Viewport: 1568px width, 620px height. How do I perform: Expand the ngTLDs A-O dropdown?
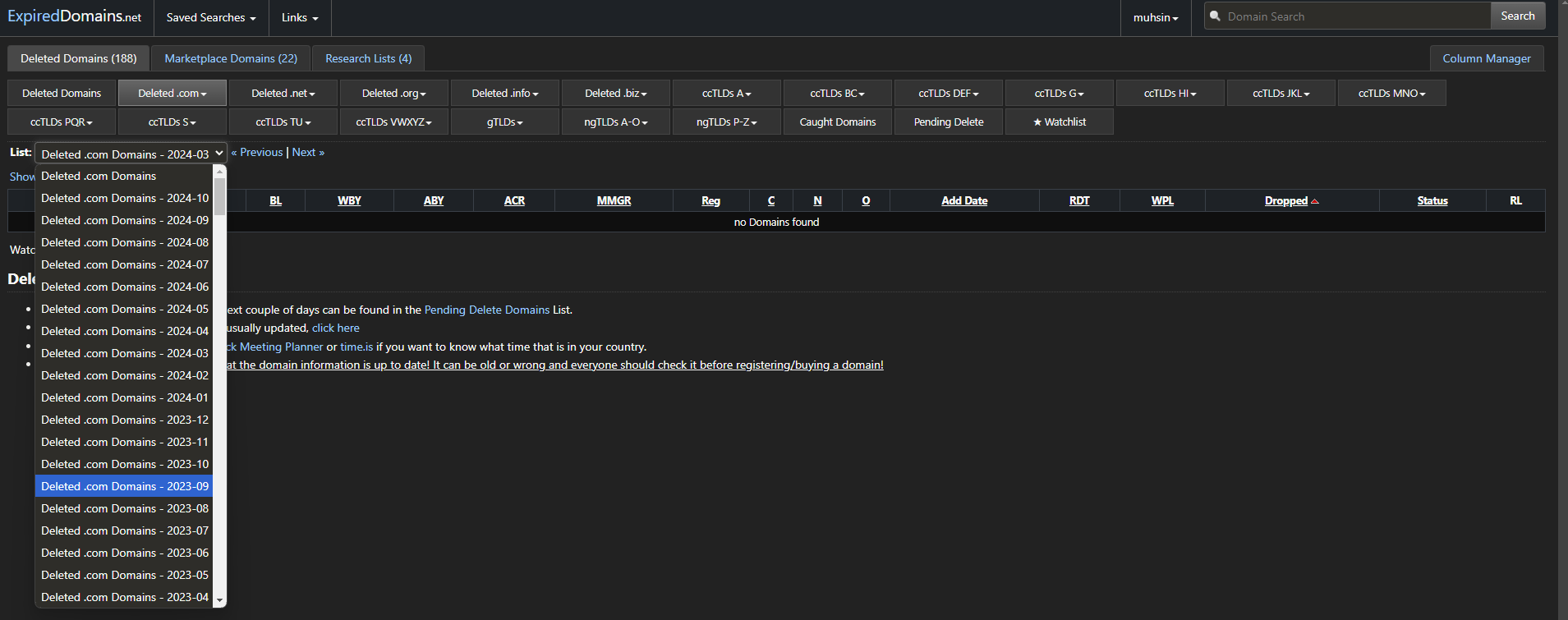click(616, 122)
